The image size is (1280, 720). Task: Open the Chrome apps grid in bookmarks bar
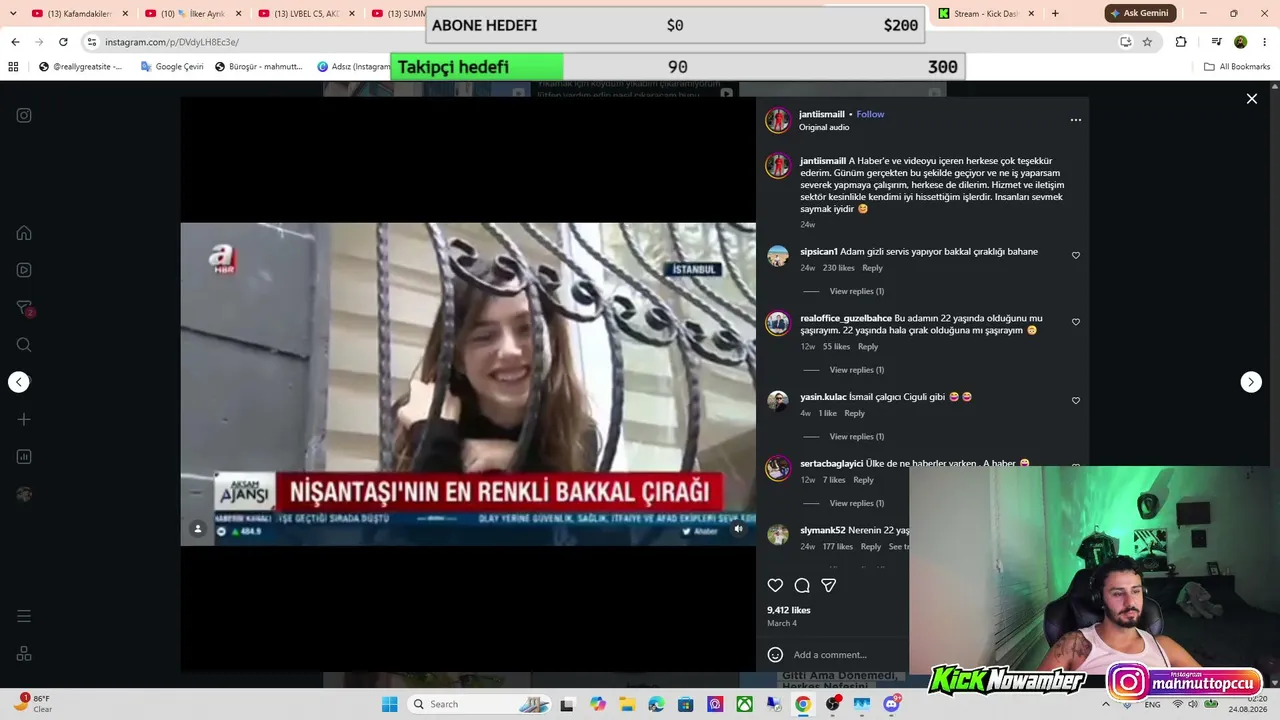[x=13, y=67]
